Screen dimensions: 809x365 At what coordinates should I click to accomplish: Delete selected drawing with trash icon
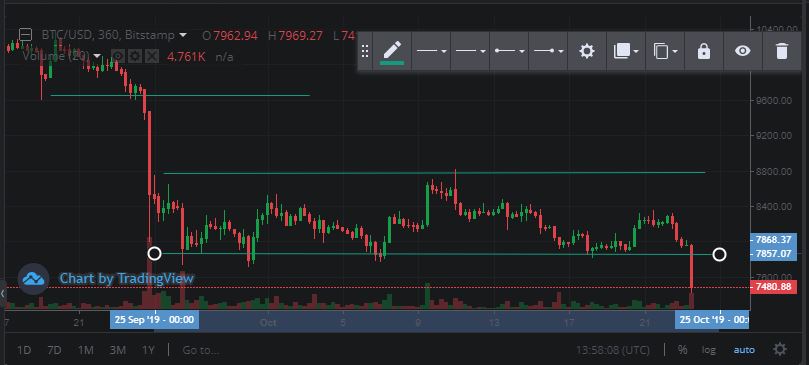782,51
